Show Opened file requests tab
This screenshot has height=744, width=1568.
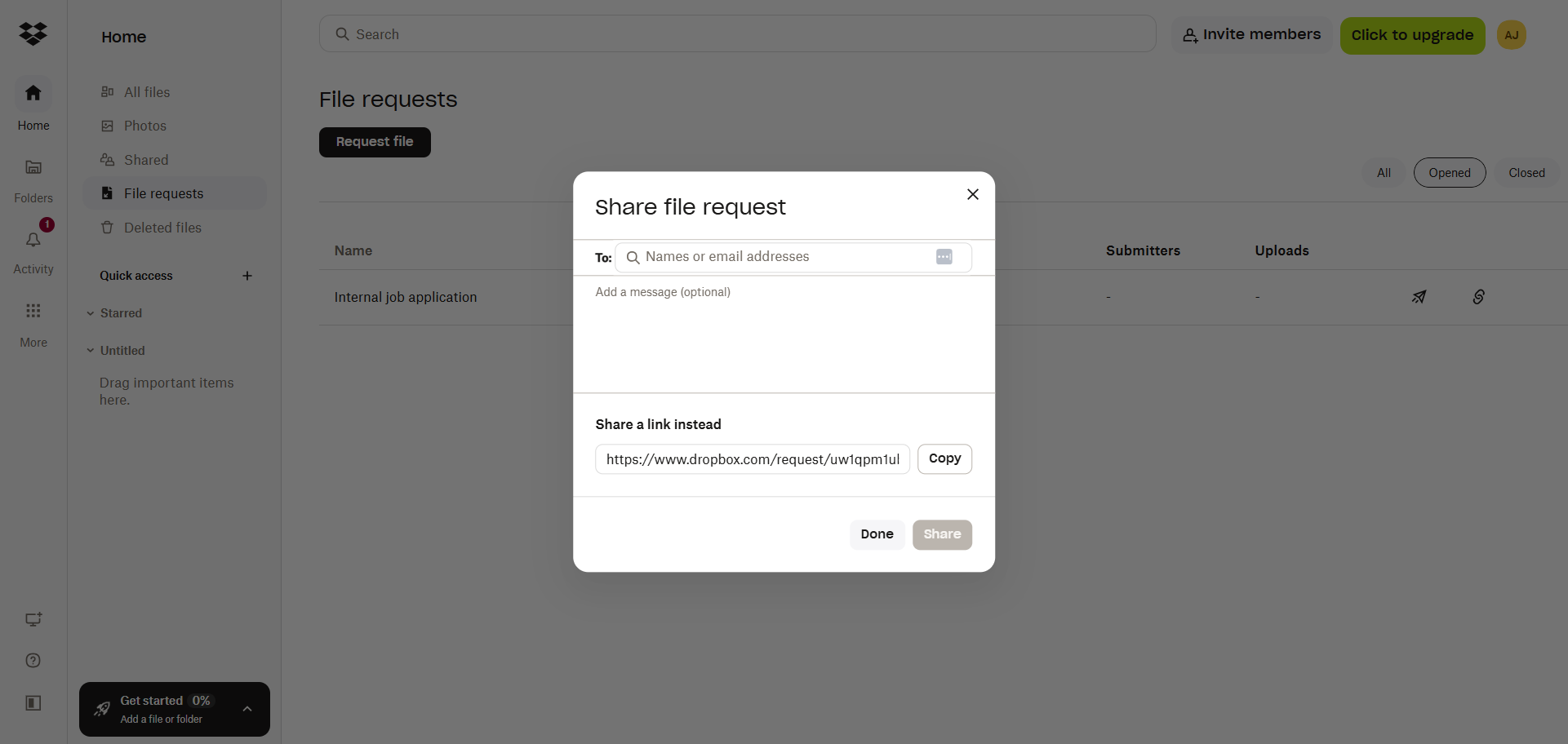(x=1450, y=173)
